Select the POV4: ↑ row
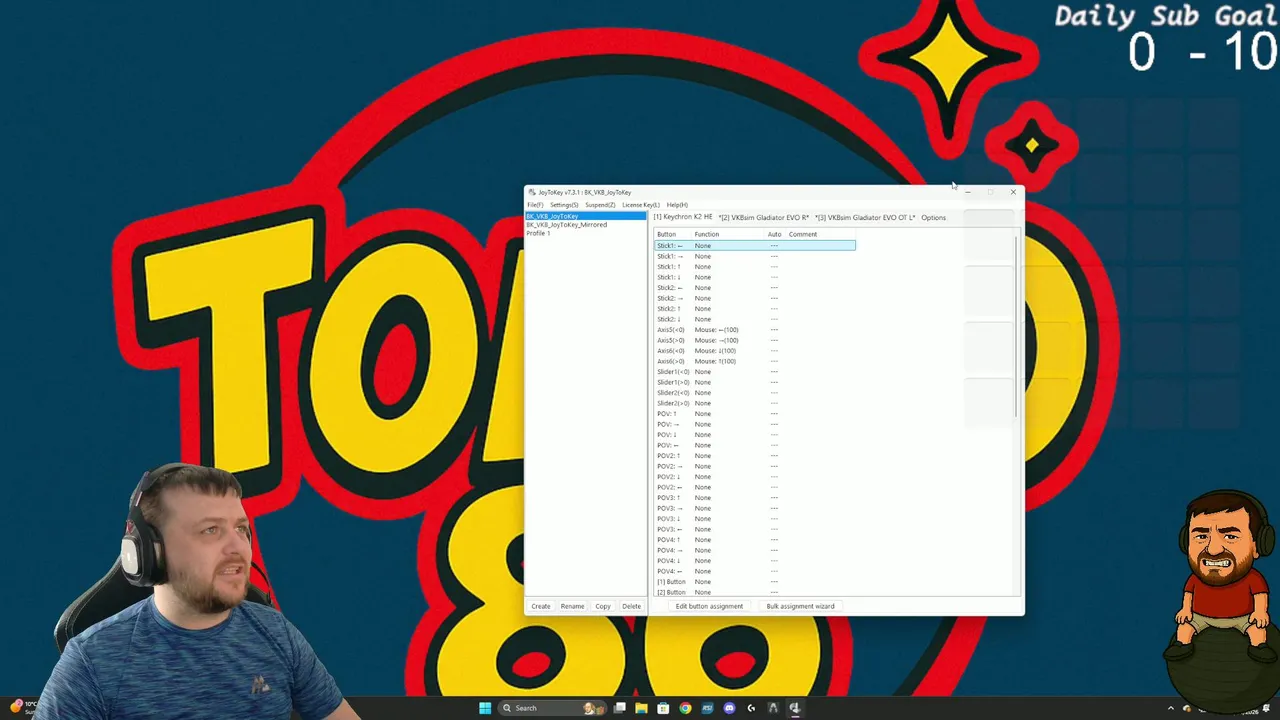 [755, 540]
